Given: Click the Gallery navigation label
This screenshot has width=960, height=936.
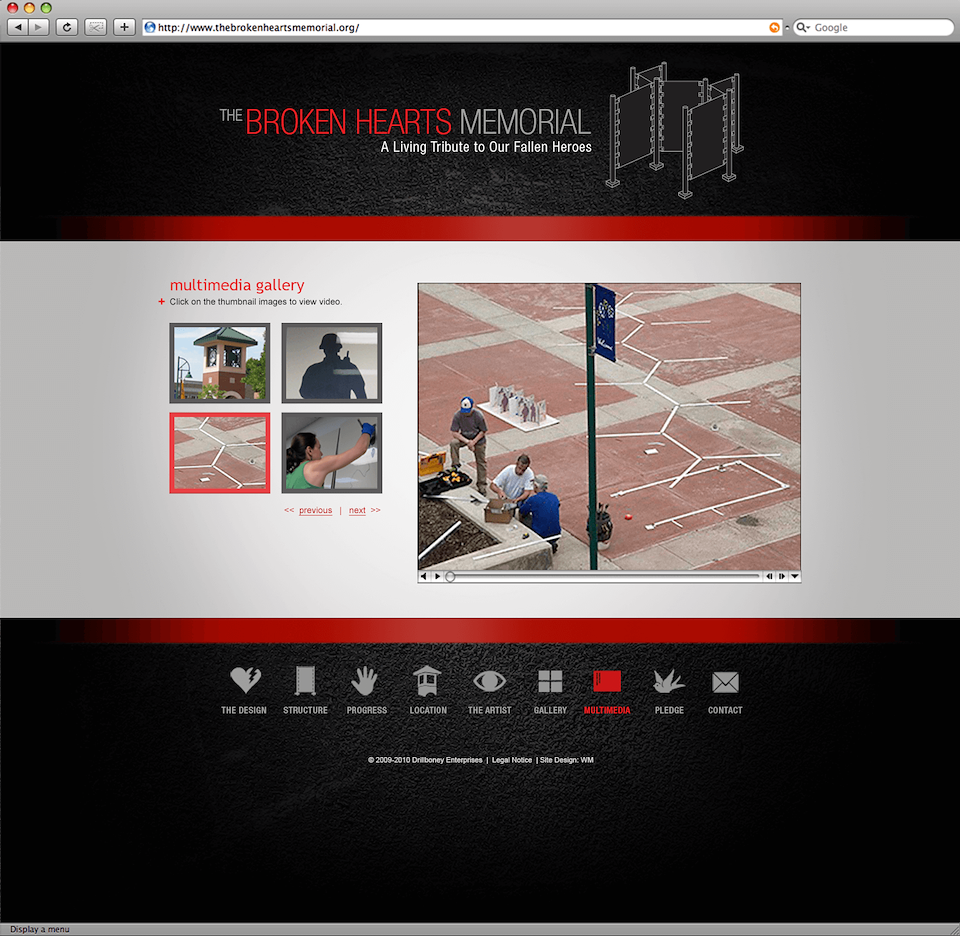Looking at the screenshot, I should coord(550,710).
